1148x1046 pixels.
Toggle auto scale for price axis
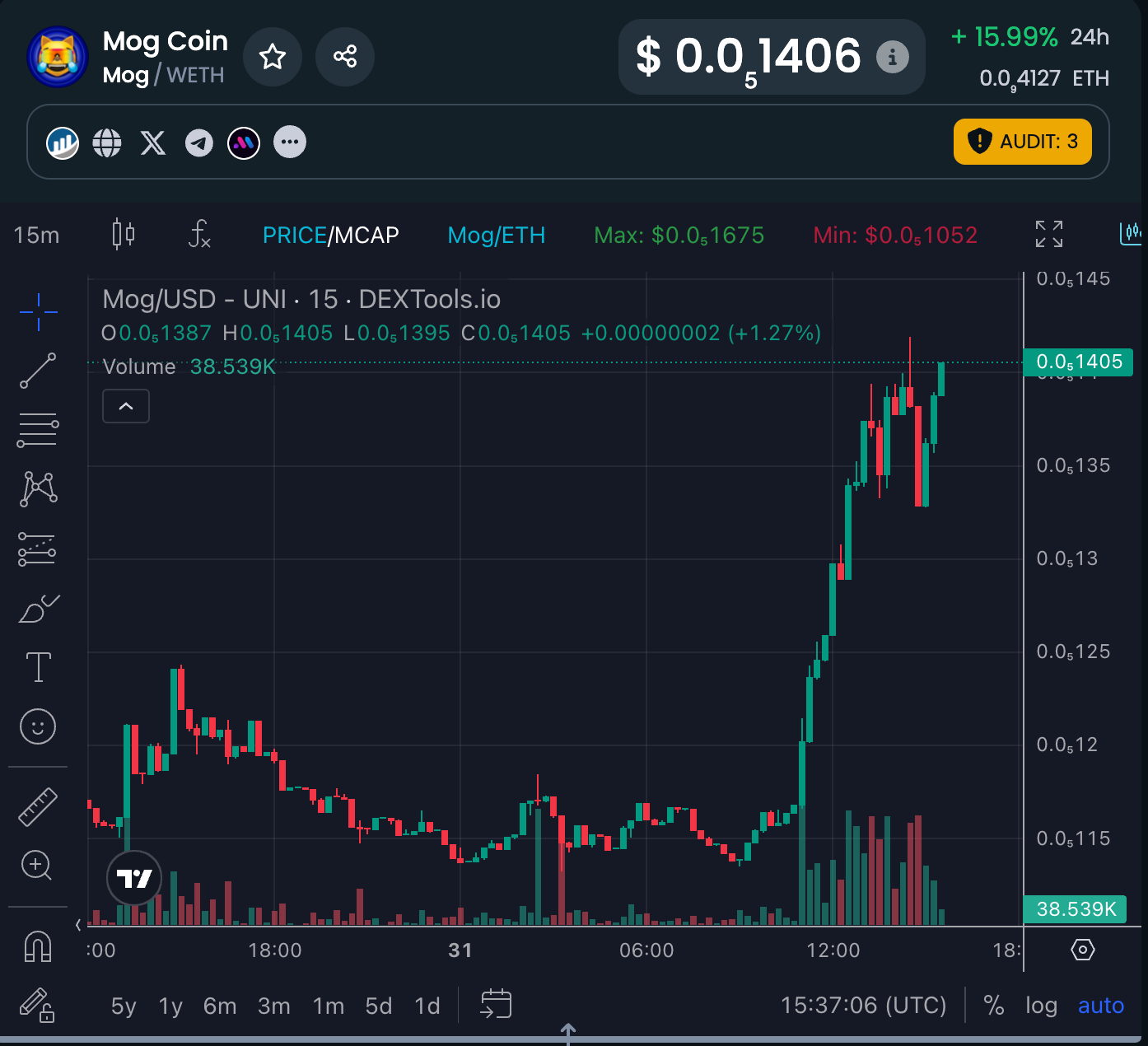click(x=1100, y=1006)
